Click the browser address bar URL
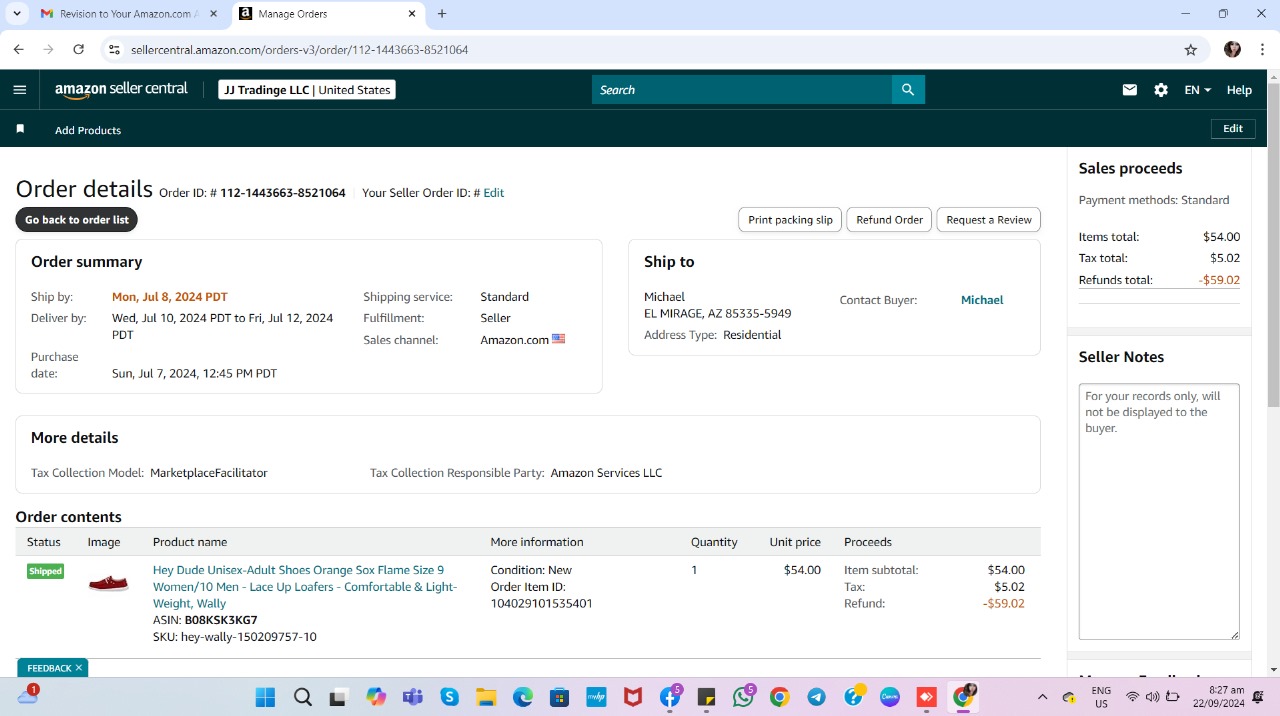 [x=299, y=50]
